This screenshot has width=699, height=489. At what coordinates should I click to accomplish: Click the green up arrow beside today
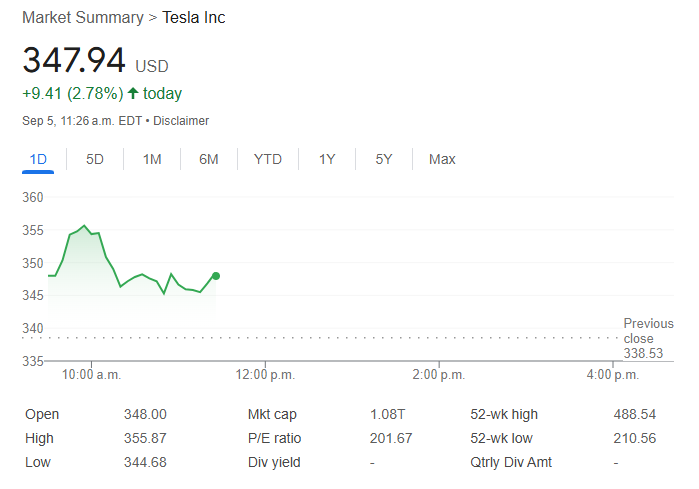point(133,93)
